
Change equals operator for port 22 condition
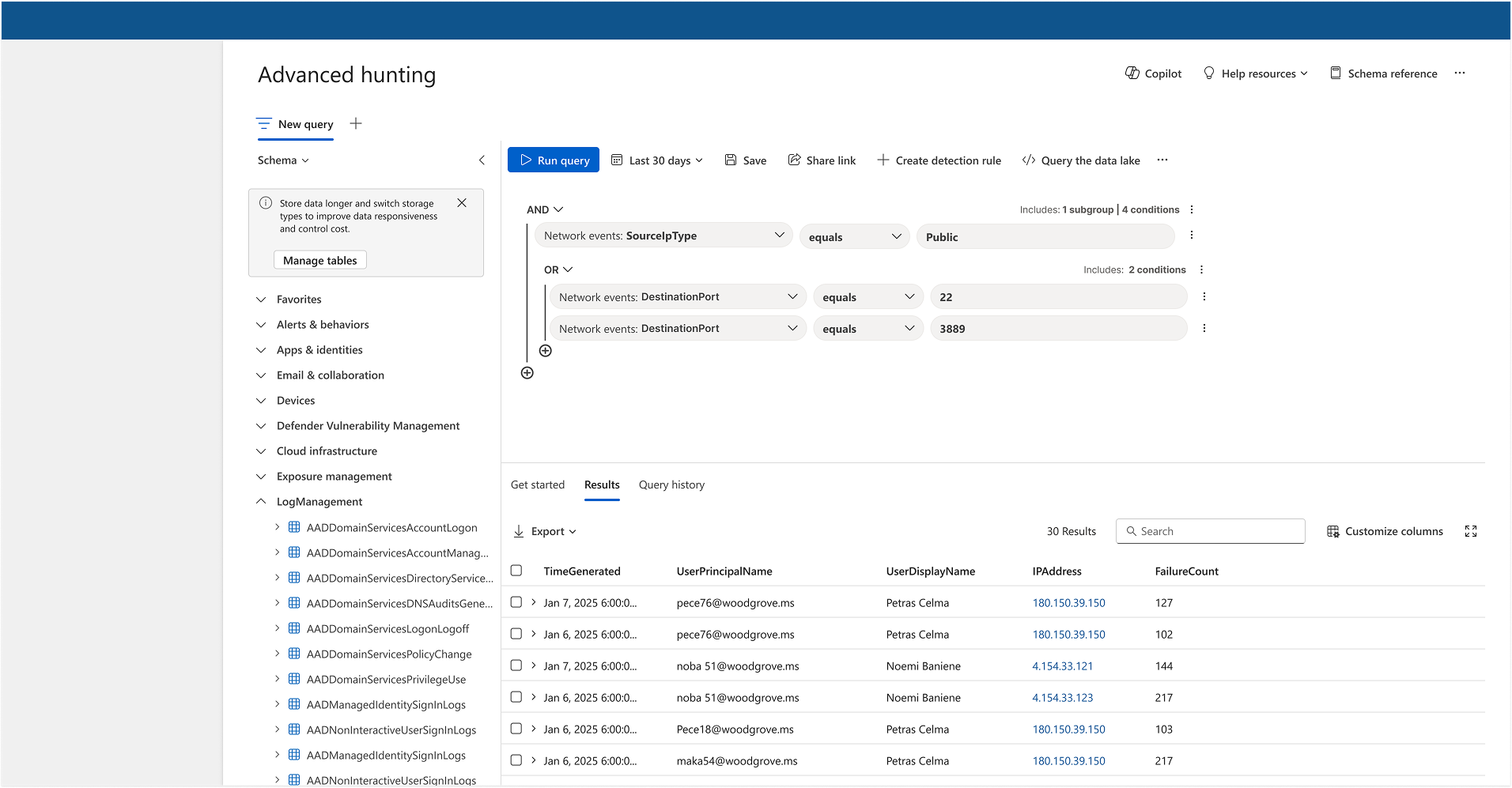tap(868, 296)
